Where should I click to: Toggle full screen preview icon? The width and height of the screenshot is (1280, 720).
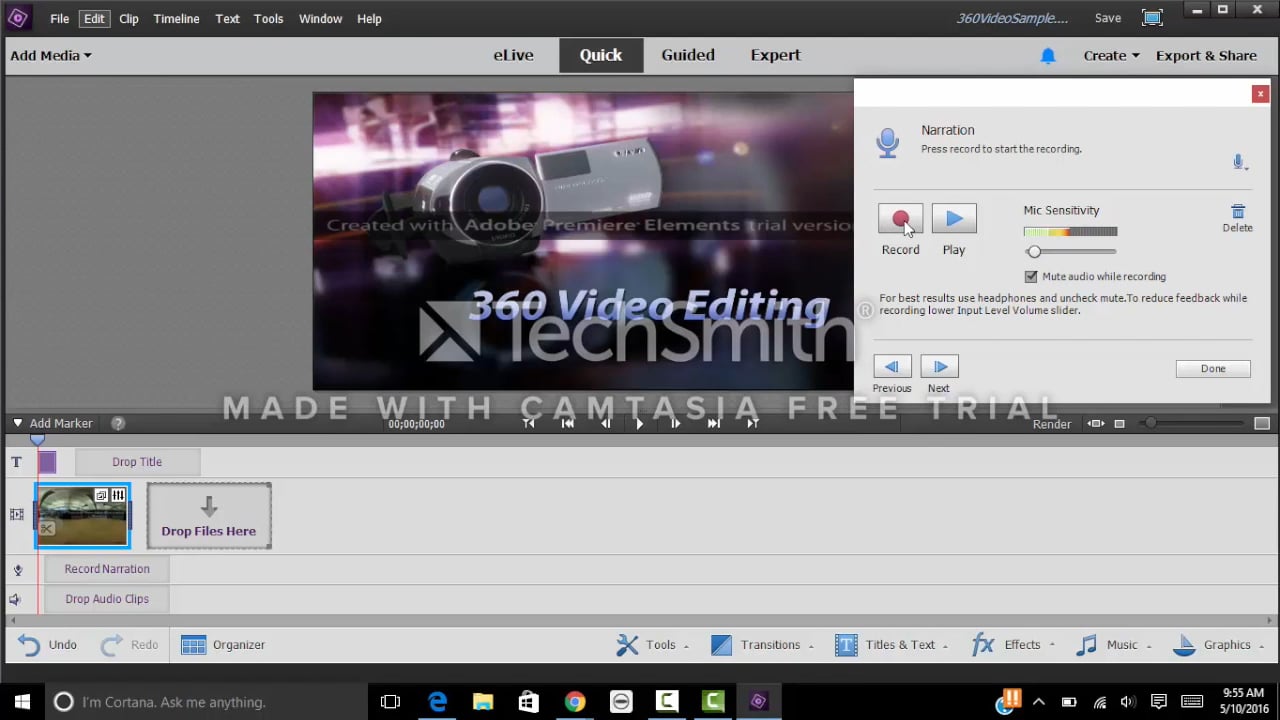coord(1152,18)
